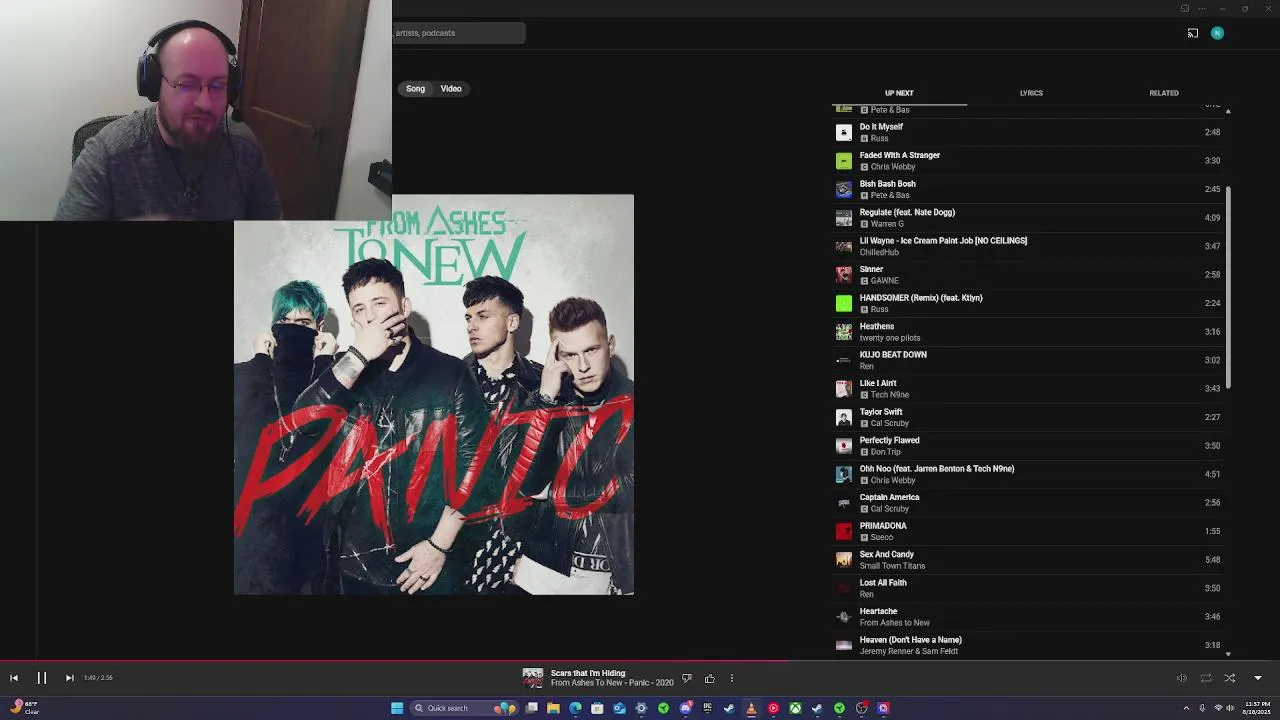Image resolution: width=1280 pixels, height=720 pixels.
Task: Open the volume control icon
Action: [1181, 678]
